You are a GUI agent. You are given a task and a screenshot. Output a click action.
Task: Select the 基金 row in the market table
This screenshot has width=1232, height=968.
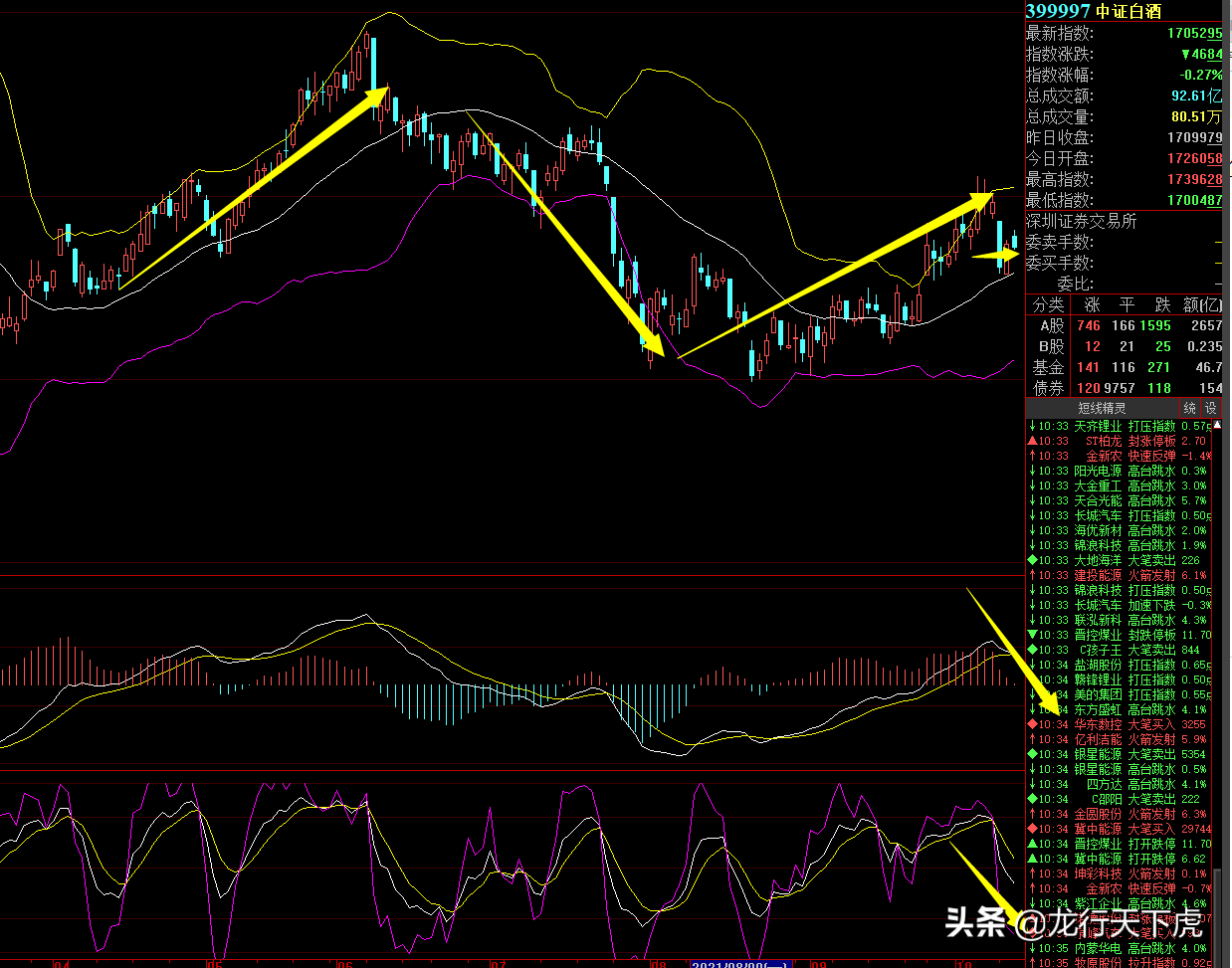point(1125,367)
